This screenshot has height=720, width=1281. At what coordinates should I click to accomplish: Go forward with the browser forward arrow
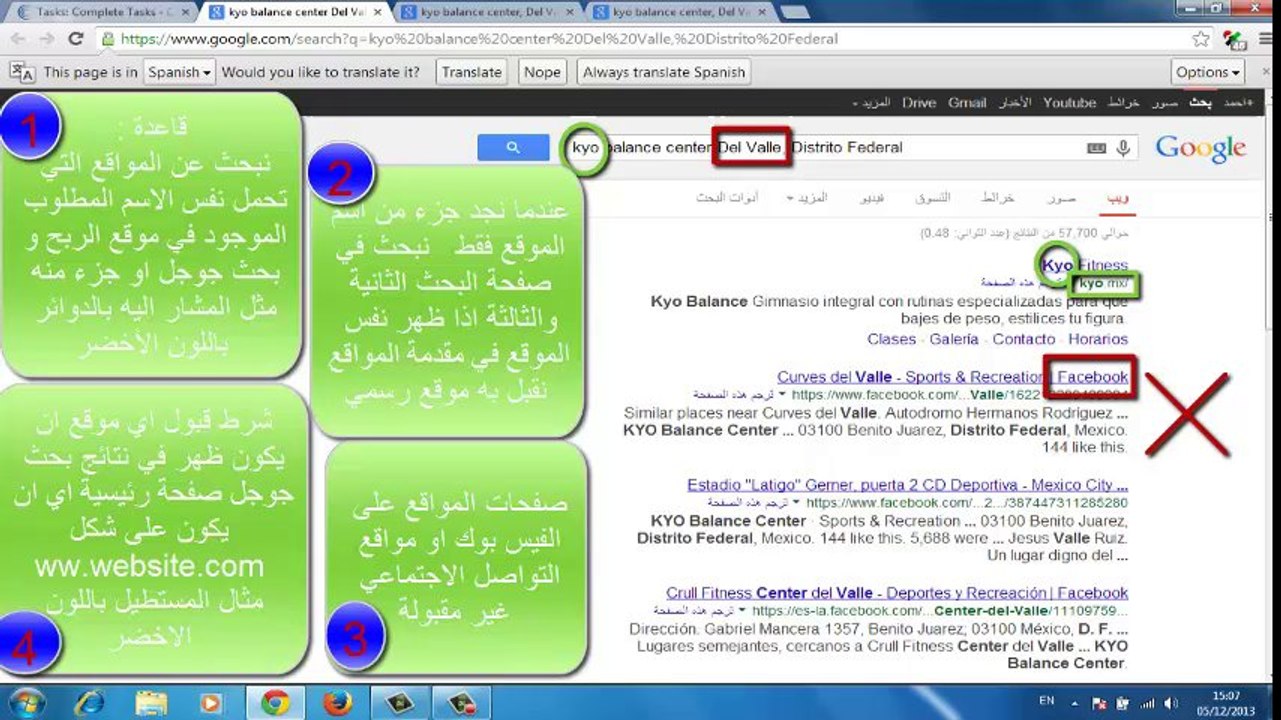pos(46,39)
